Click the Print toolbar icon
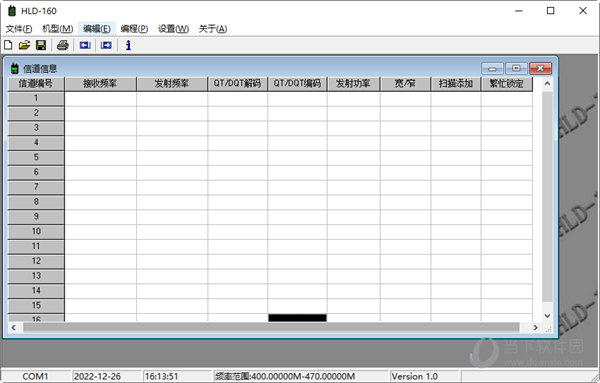 pos(63,45)
